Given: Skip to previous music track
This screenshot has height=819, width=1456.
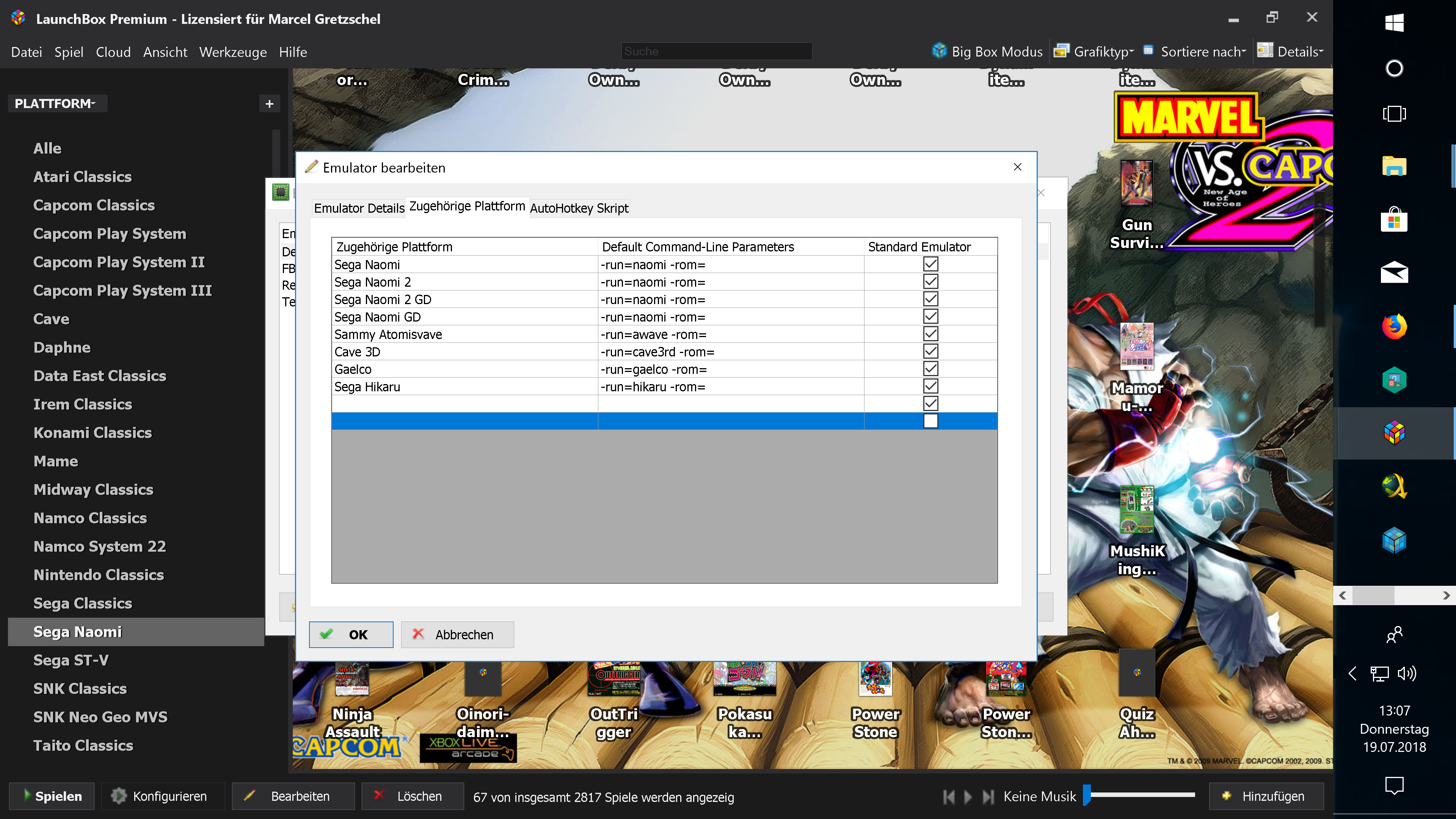Looking at the screenshot, I should (949, 797).
